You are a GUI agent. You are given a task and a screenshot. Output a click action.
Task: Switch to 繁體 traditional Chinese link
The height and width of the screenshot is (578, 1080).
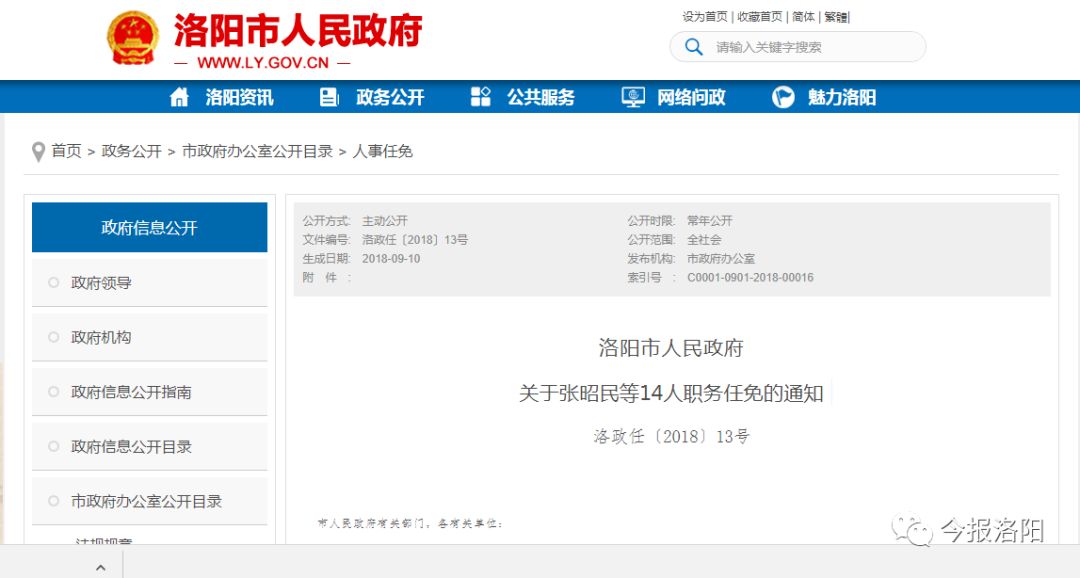(836, 17)
